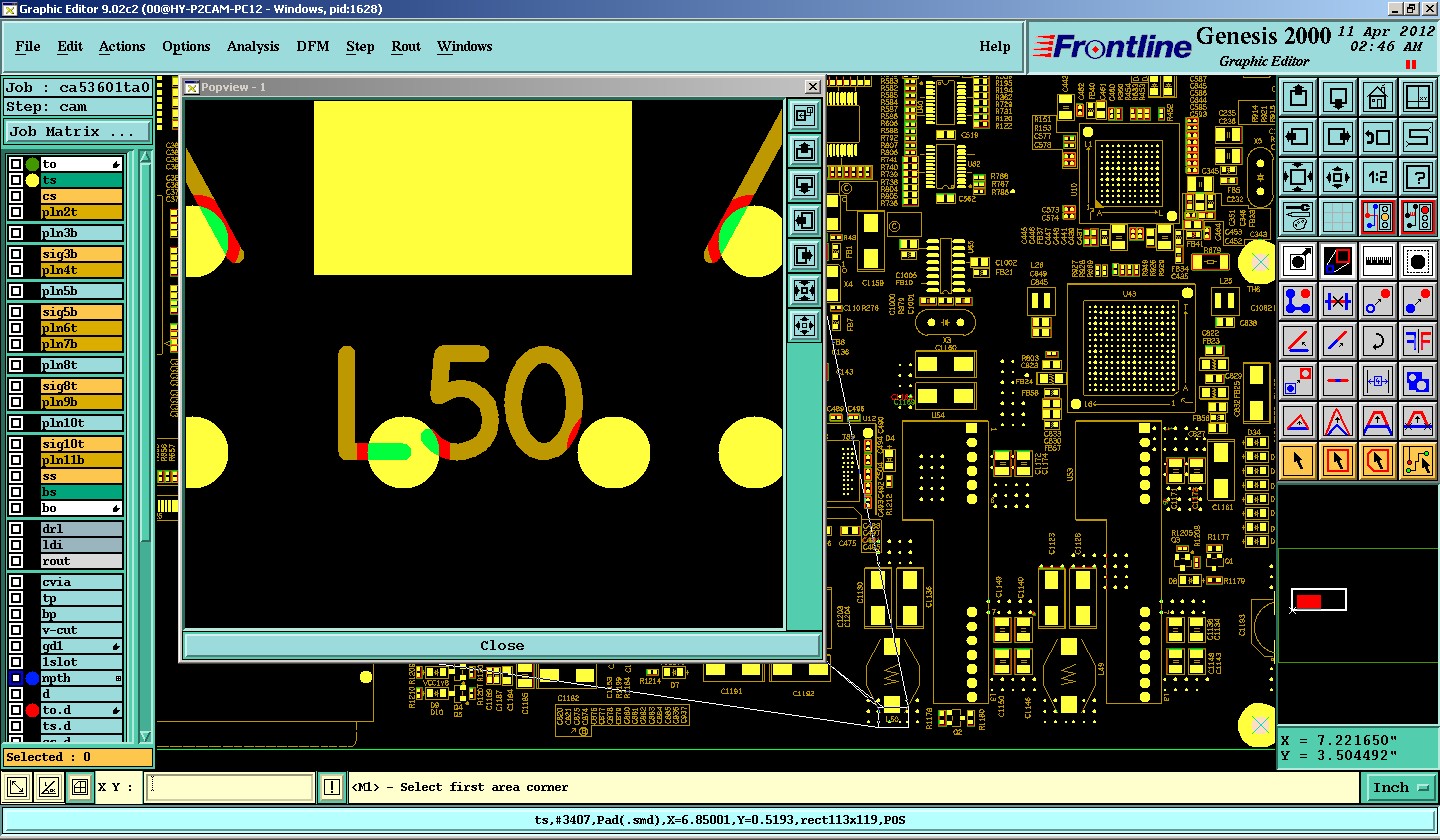Screen dimensions: 1440x840
Task: Click the yellow color dot beside ts
Action: pyautogui.click(x=32, y=180)
